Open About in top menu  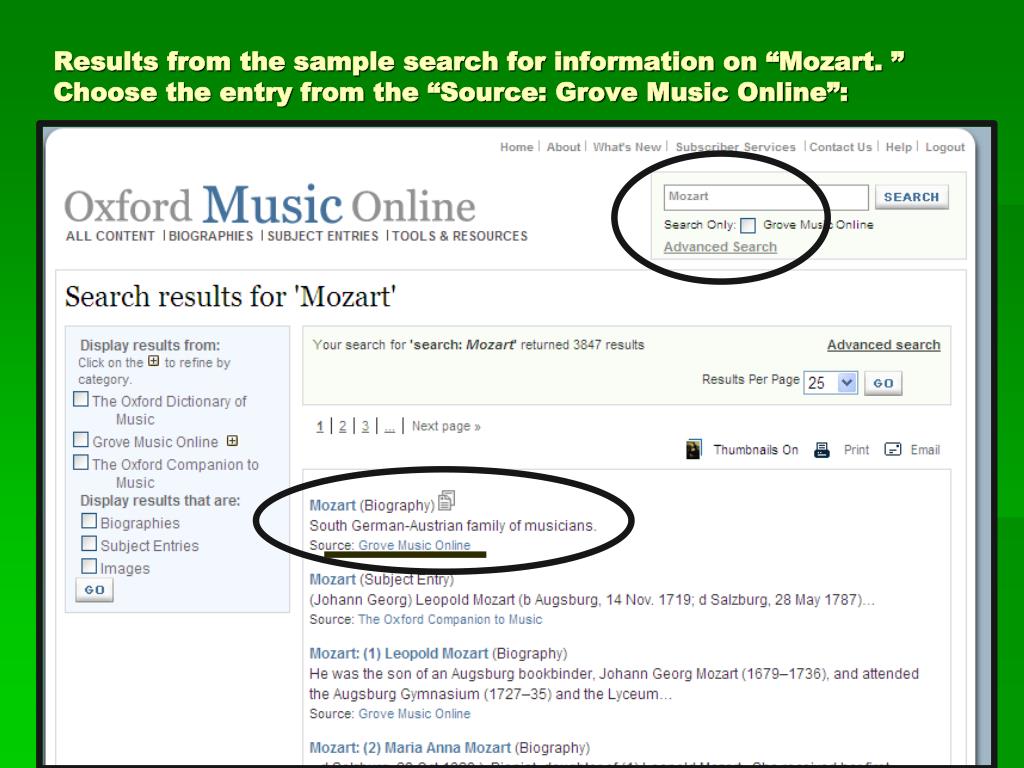(x=563, y=147)
